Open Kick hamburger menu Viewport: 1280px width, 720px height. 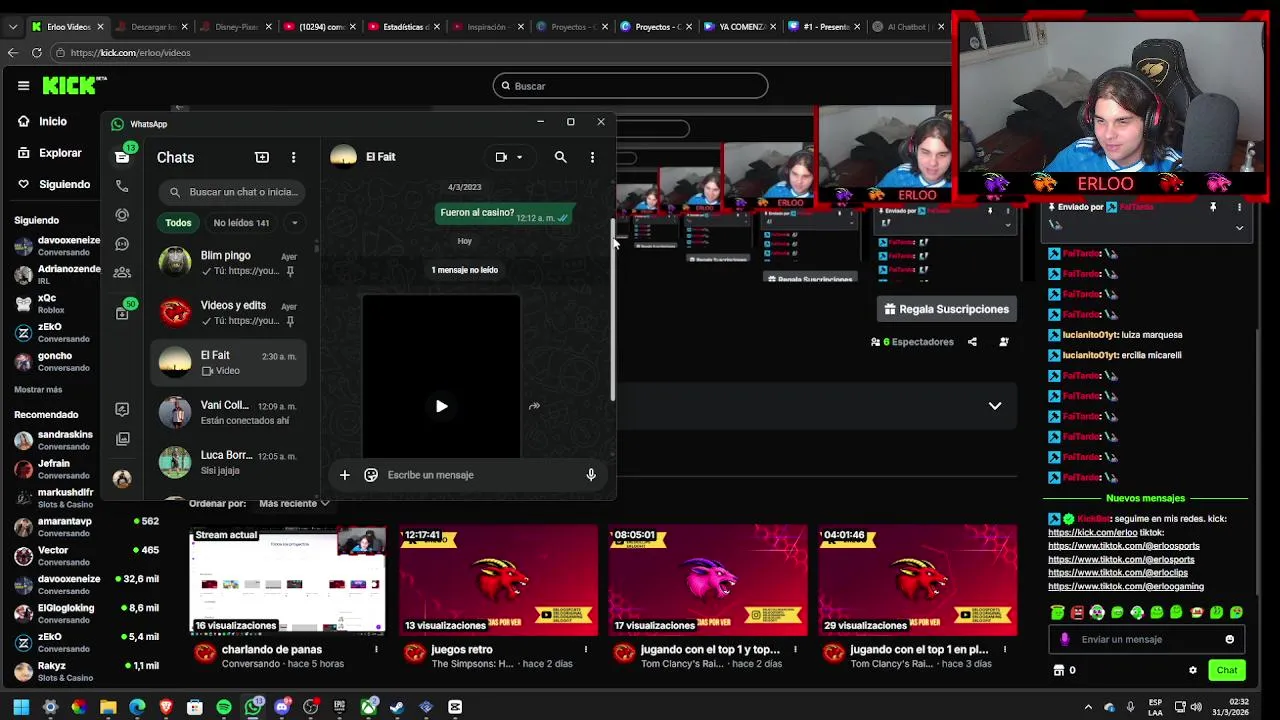click(23, 86)
